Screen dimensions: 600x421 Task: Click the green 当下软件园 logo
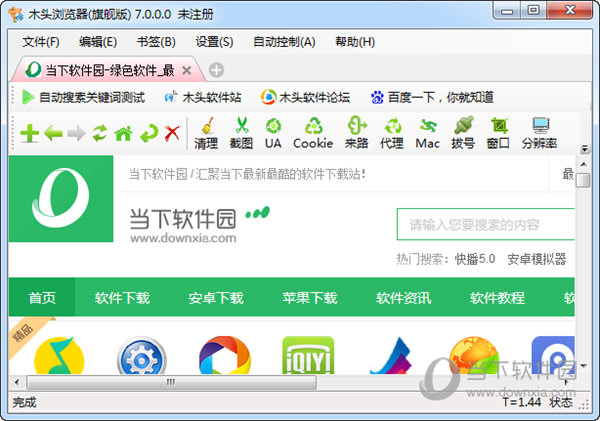(x=61, y=198)
